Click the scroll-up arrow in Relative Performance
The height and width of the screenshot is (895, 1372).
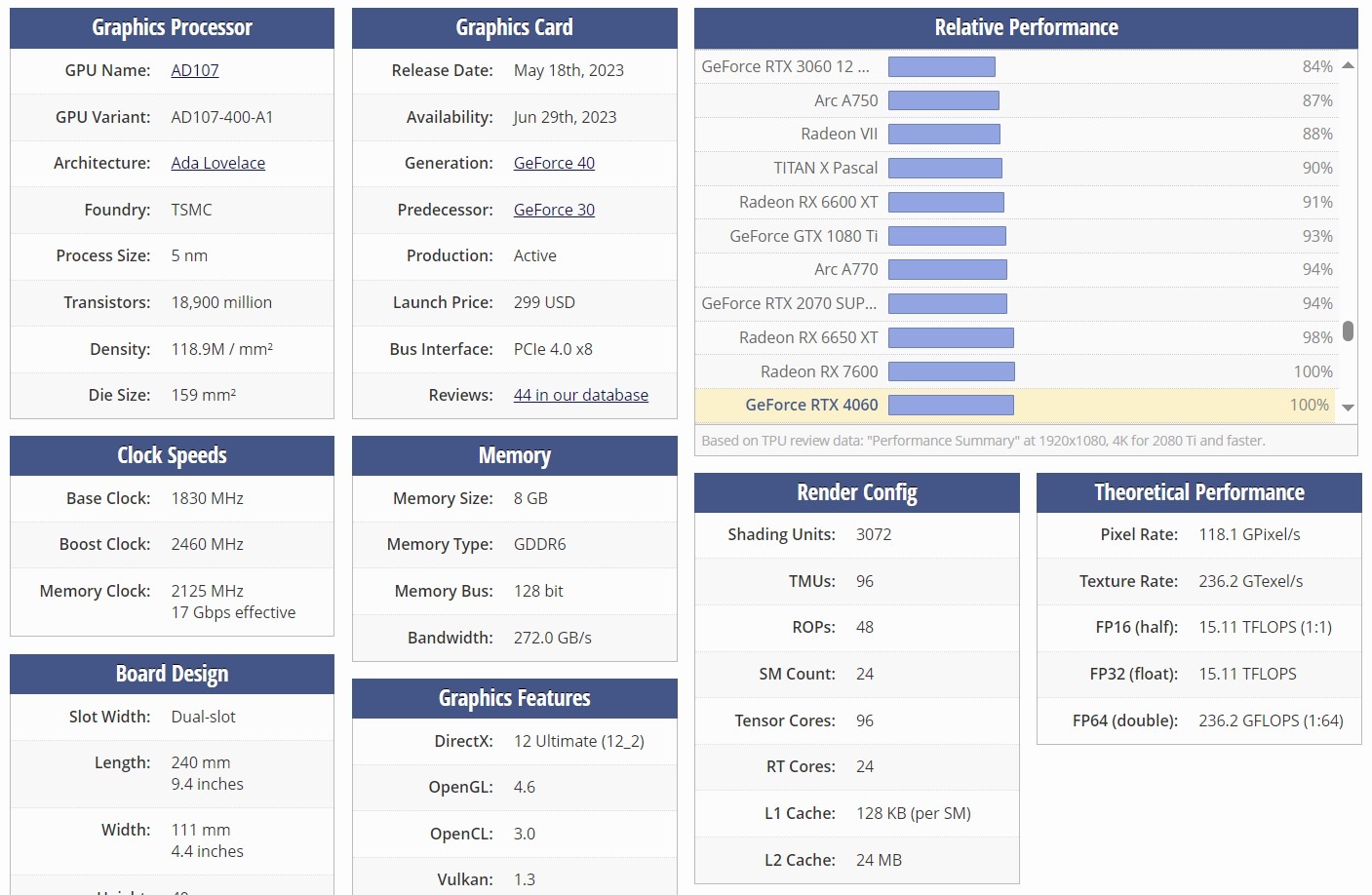coord(1348,65)
